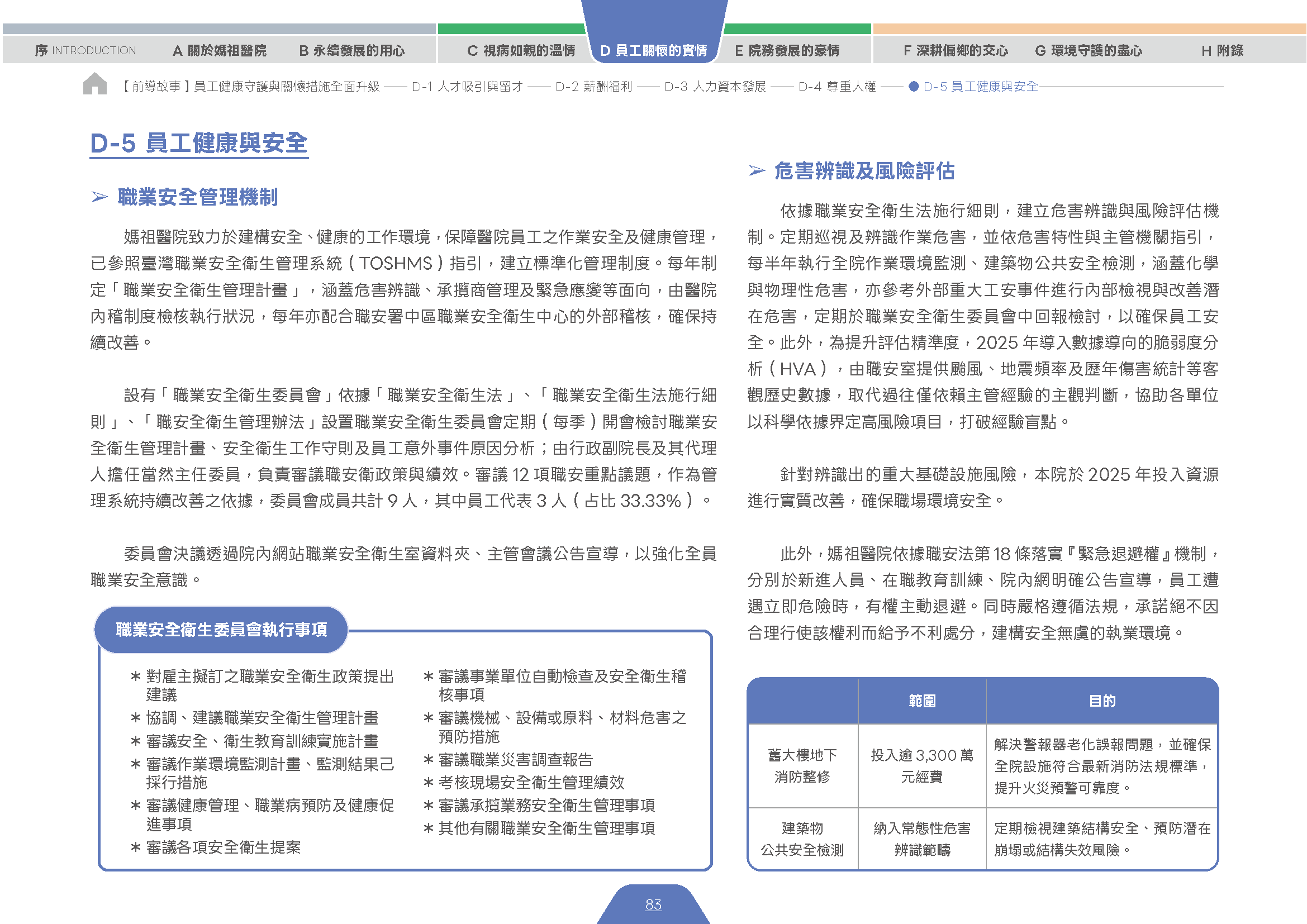Open the D-2 薪酬福利 breadcrumb link

tap(594, 87)
